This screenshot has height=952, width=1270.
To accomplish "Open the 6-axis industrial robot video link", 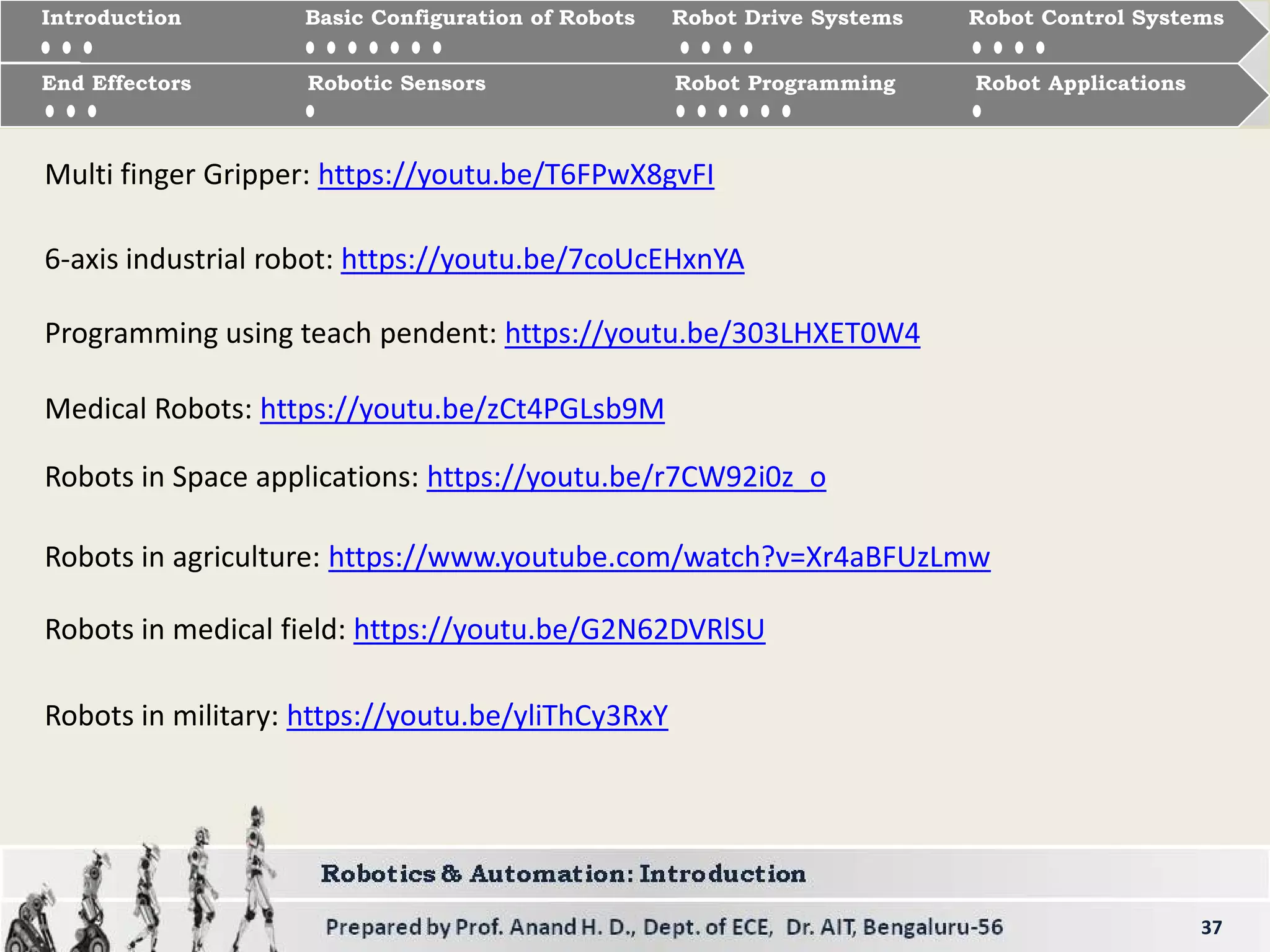I will [x=543, y=259].
